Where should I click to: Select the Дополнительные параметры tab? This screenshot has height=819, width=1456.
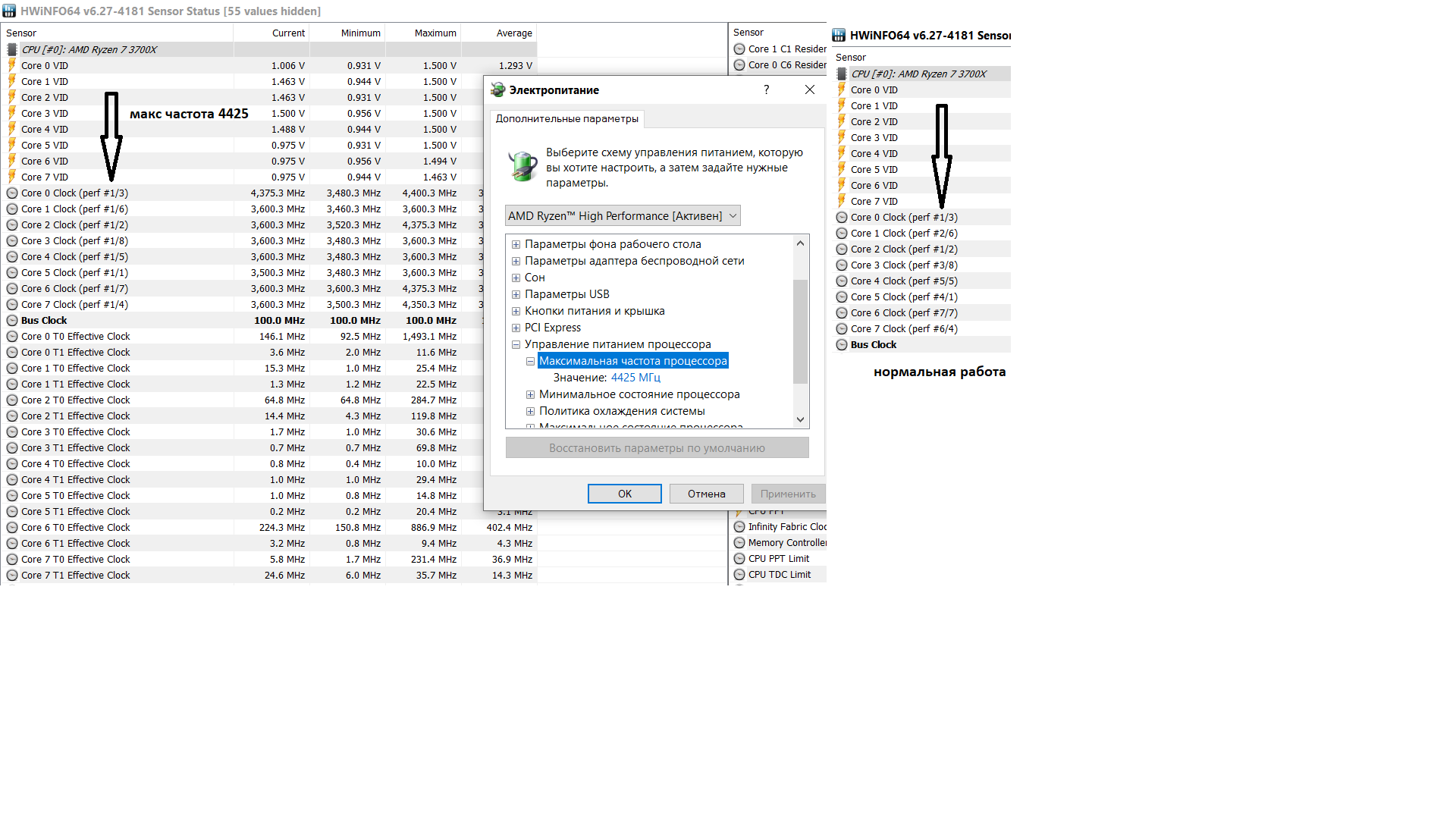coord(566,118)
